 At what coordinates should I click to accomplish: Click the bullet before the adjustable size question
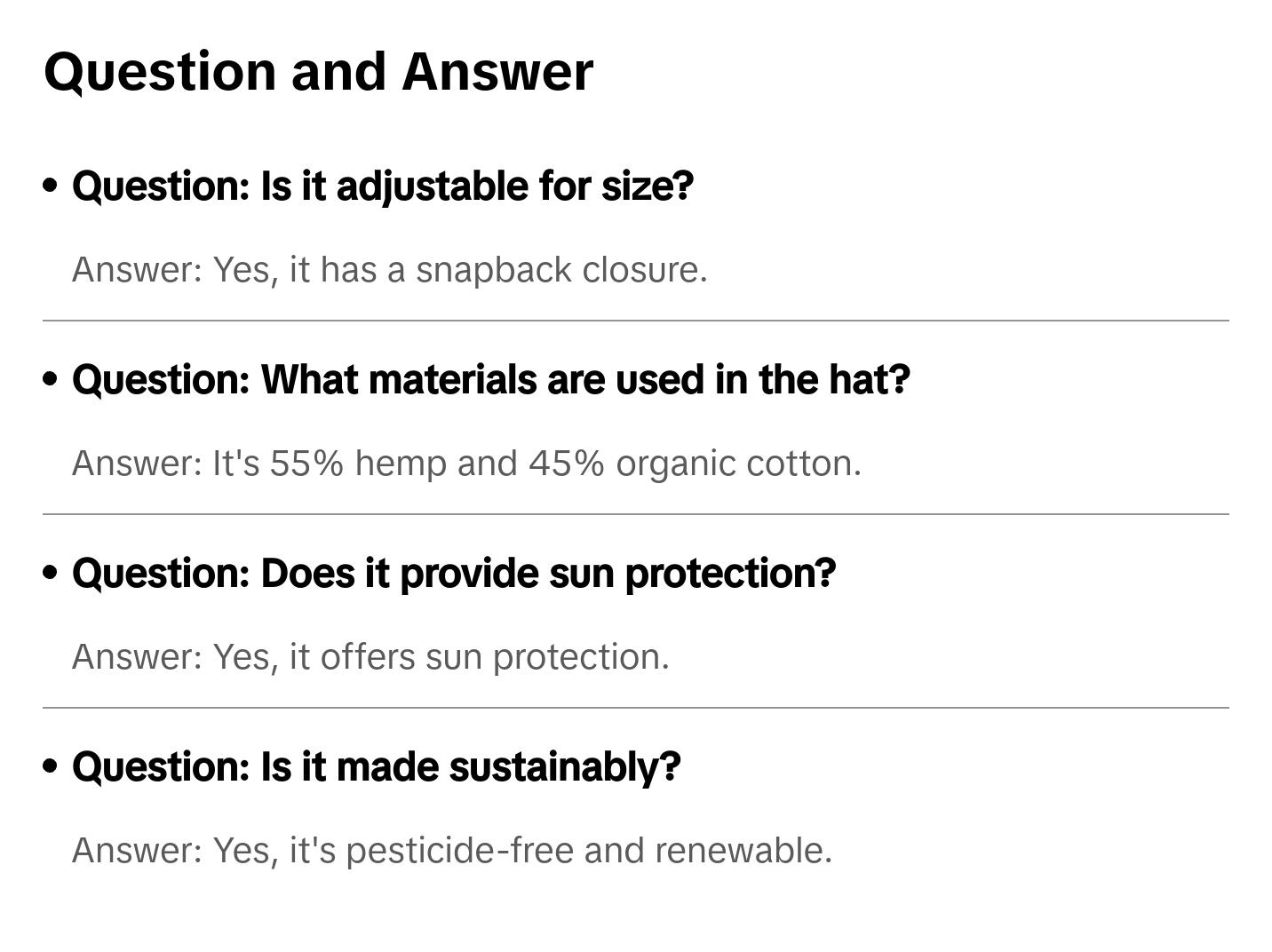(x=51, y=186)
